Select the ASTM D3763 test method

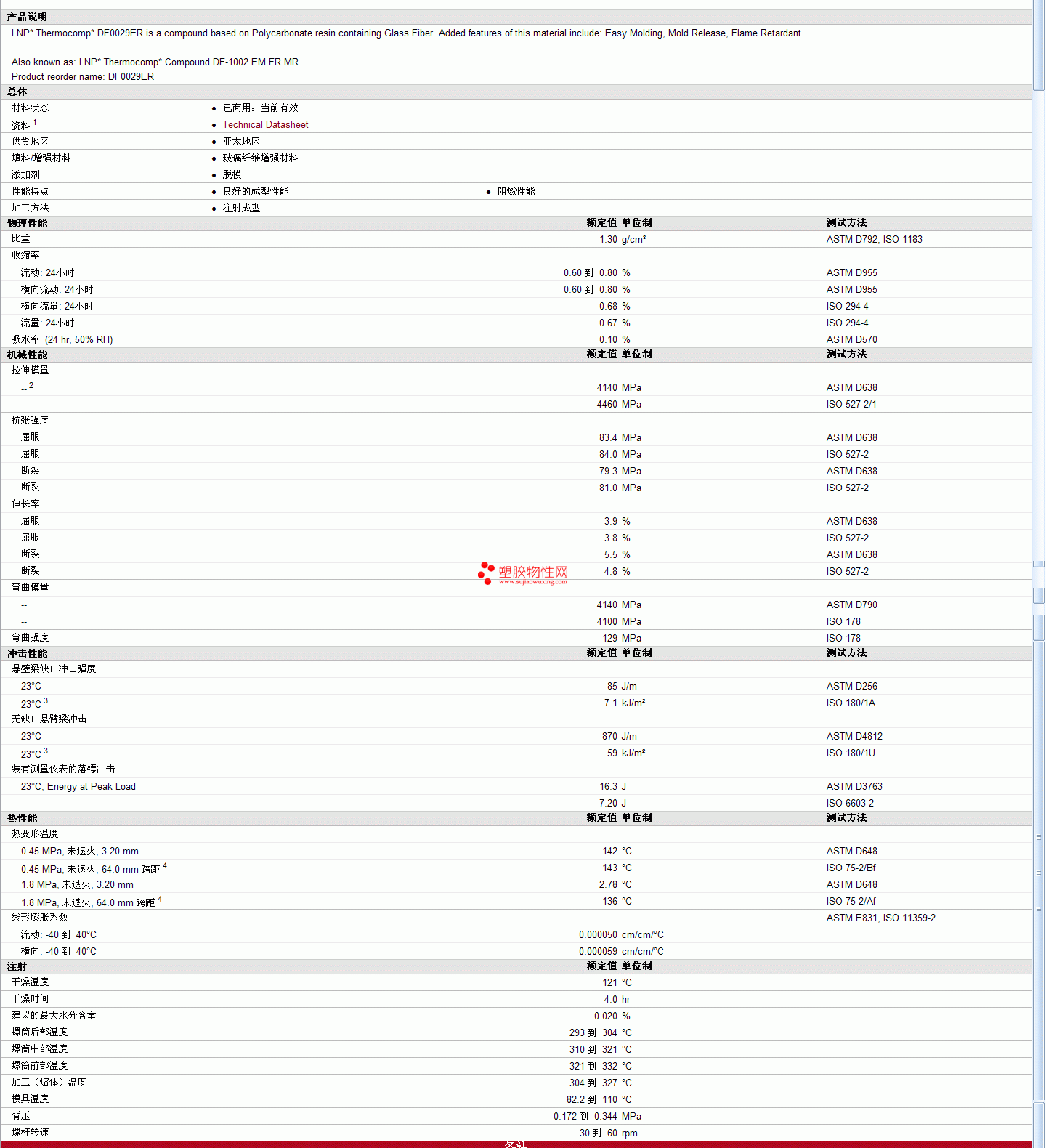point(854,786)
